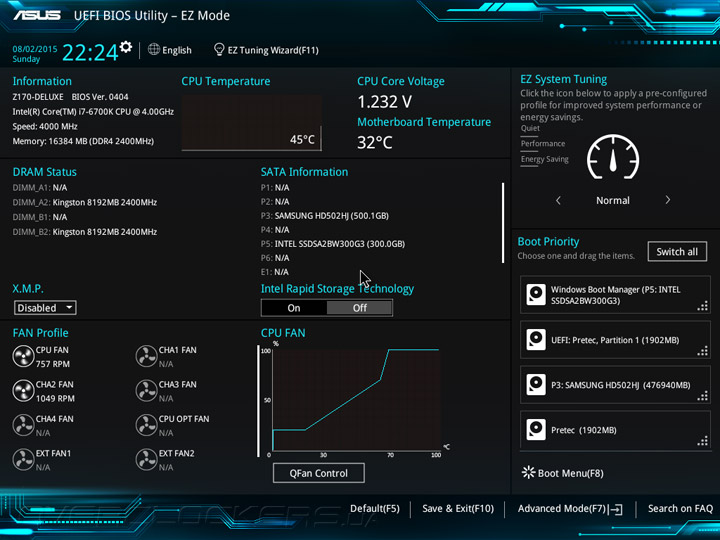720x540 pixels.
Task: Click 'E1: N/A' SATA row
Action: pyautogui.click(x=275, y=272)
